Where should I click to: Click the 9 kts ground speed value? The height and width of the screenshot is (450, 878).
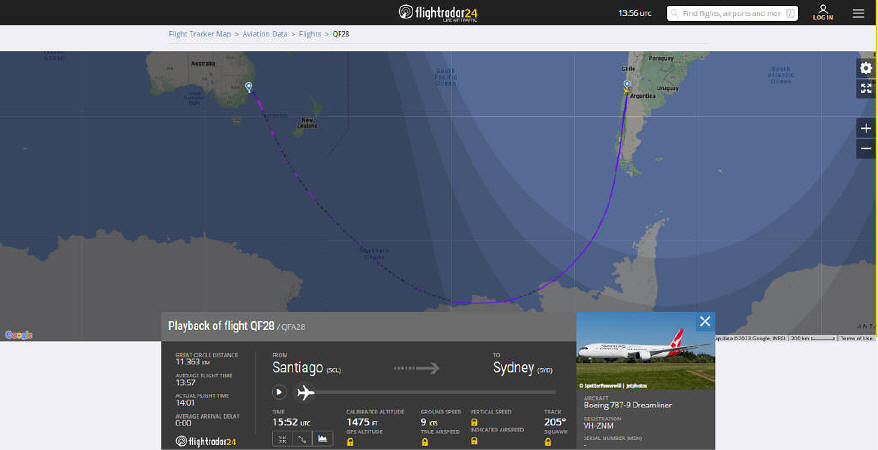click(x=429, y=422)
